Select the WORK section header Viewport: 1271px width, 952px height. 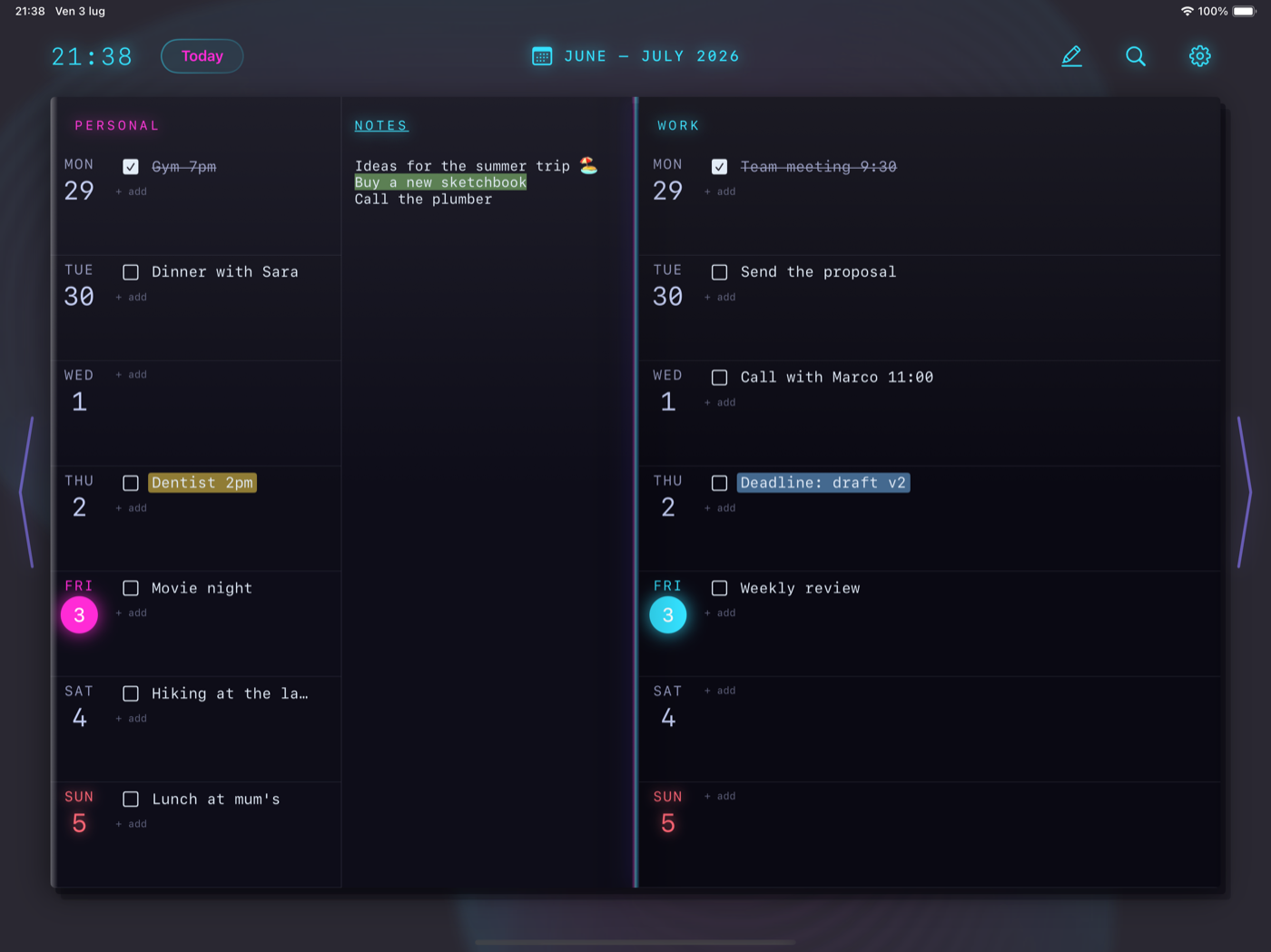[678, 125]
